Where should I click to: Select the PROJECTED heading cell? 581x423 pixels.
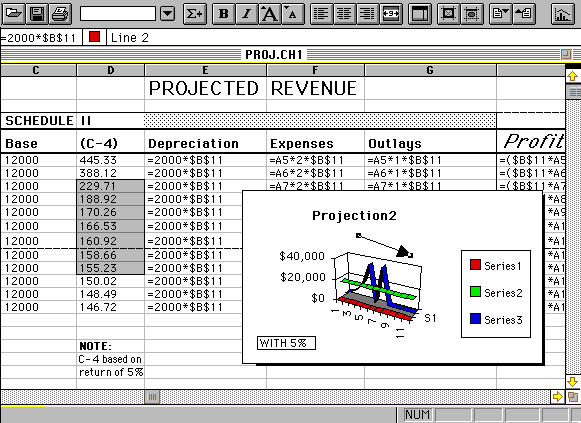[x=205, y=88]
